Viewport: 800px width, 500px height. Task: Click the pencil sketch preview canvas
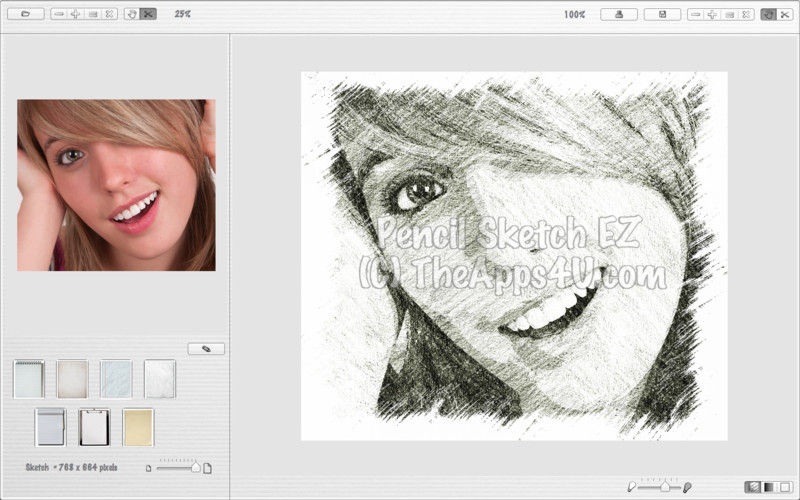click(514, 256)
